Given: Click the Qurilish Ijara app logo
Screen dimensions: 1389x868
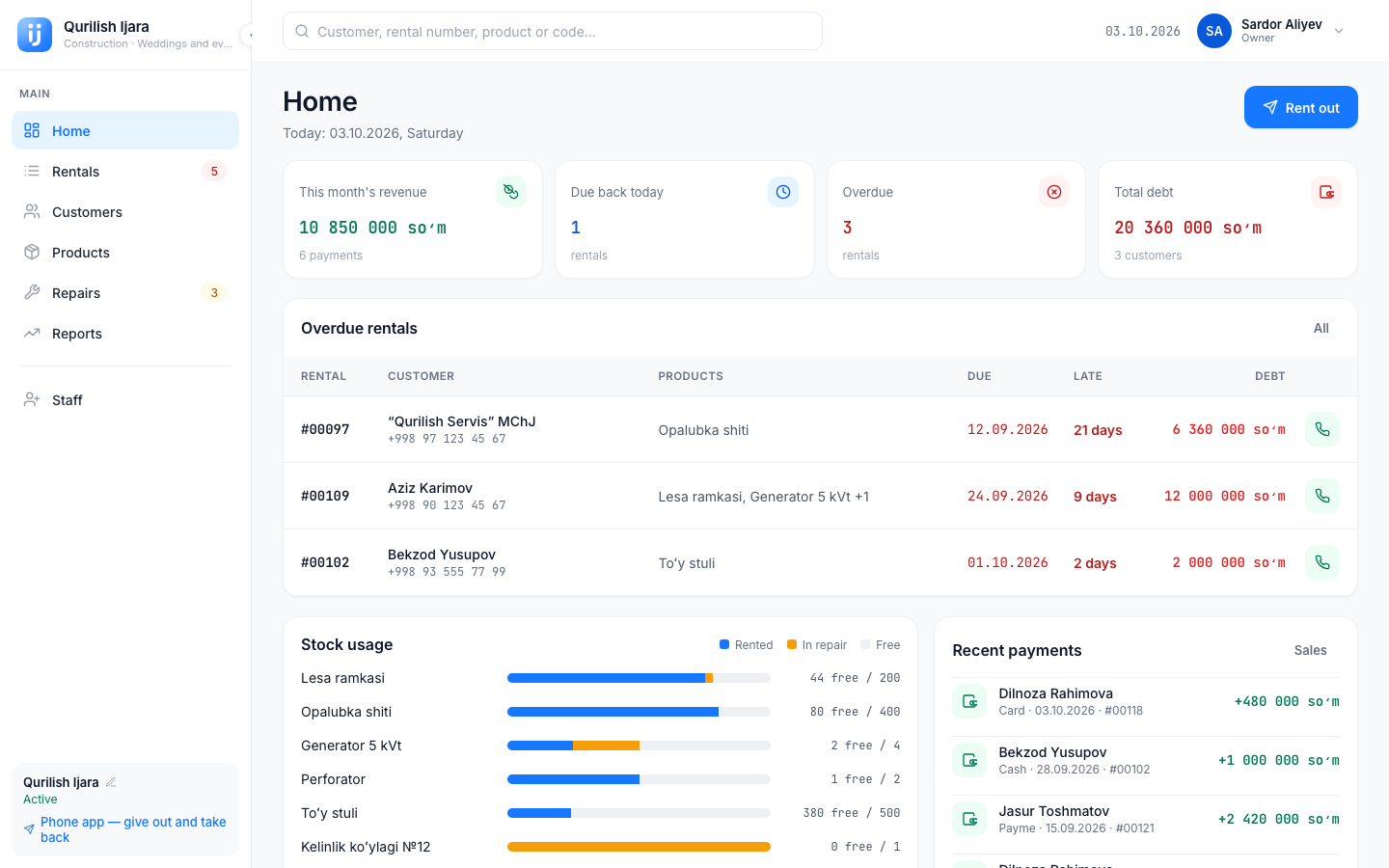Looking at the screenshot, I should [35, 35].
